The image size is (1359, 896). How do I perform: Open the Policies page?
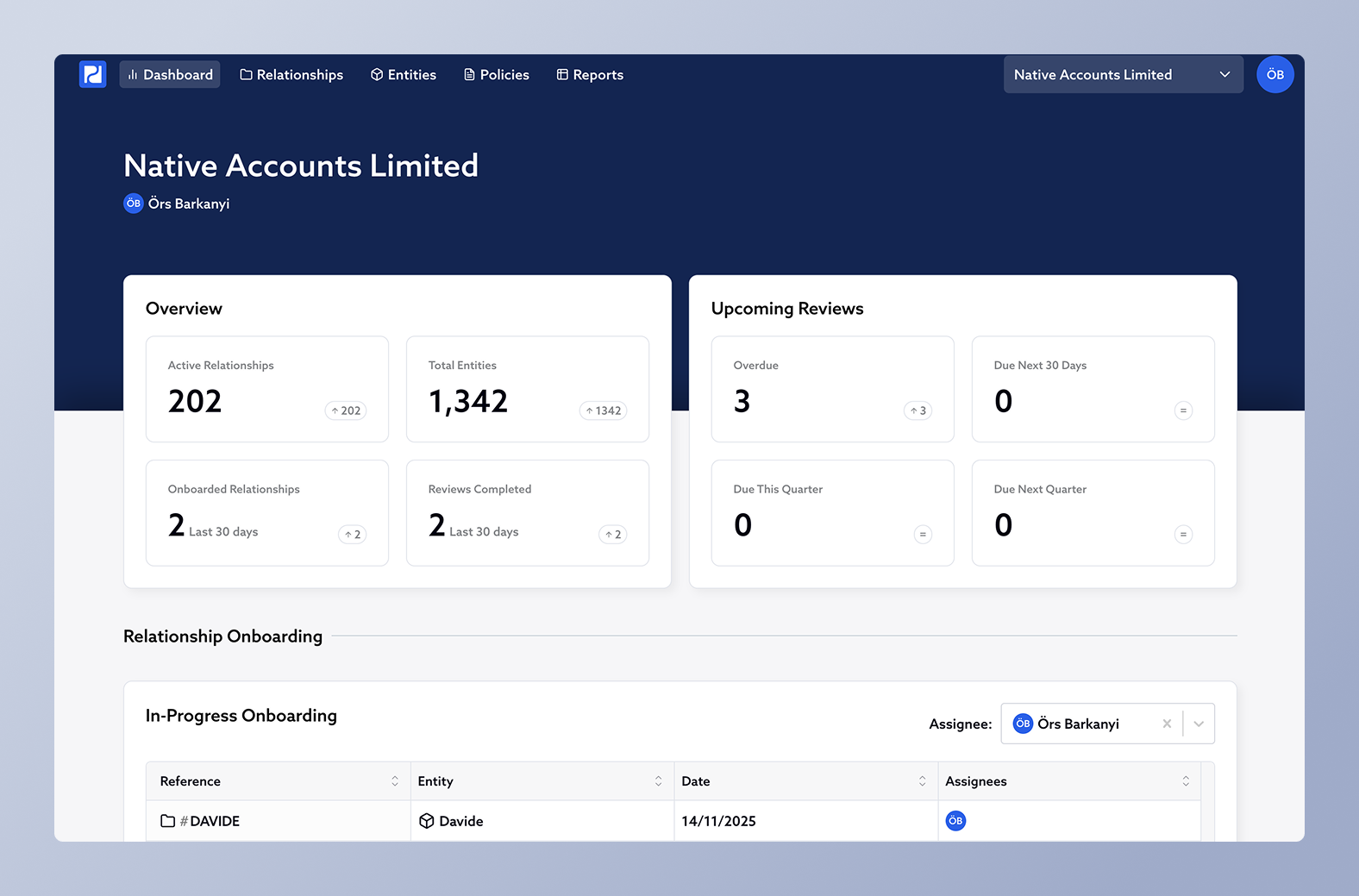coord(497,74)
